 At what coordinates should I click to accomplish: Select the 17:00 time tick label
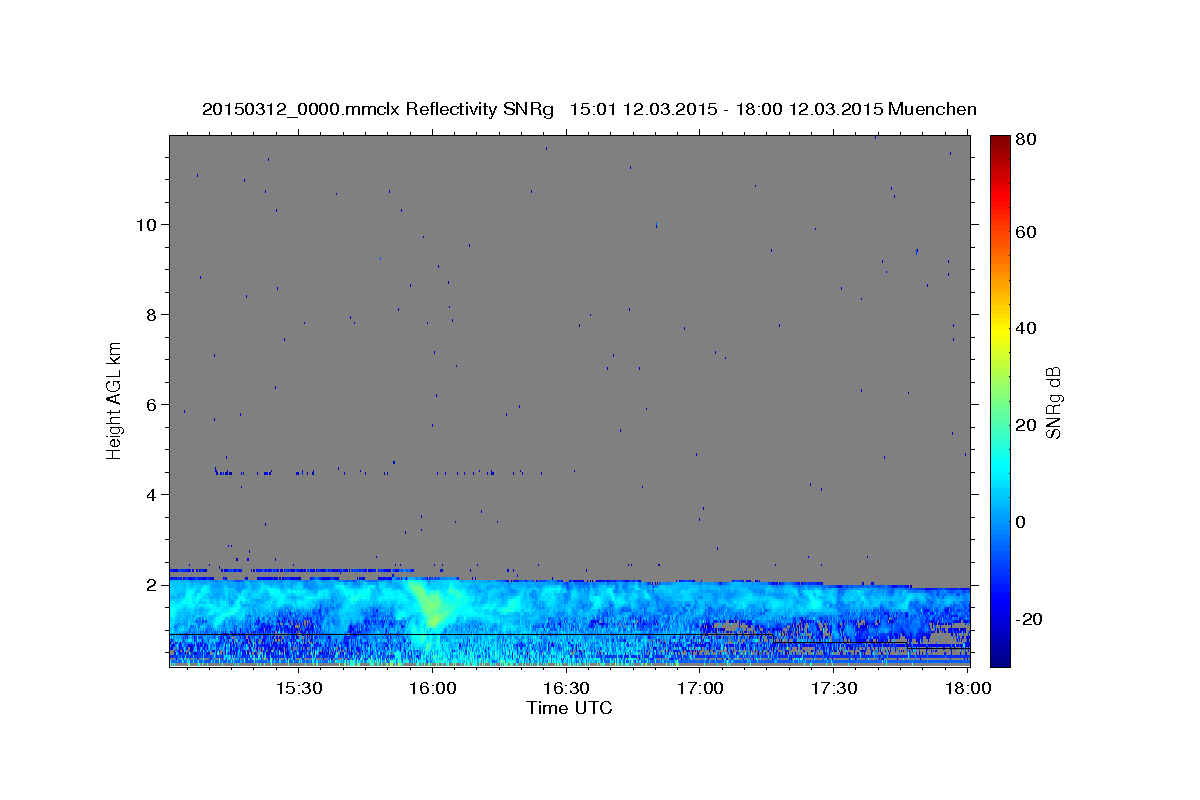tap(701, 689)
